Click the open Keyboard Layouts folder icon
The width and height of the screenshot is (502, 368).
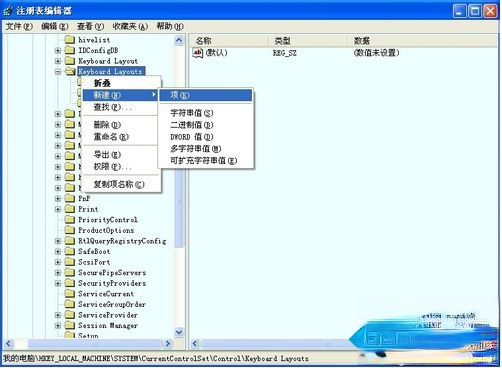tap(70, 71)
